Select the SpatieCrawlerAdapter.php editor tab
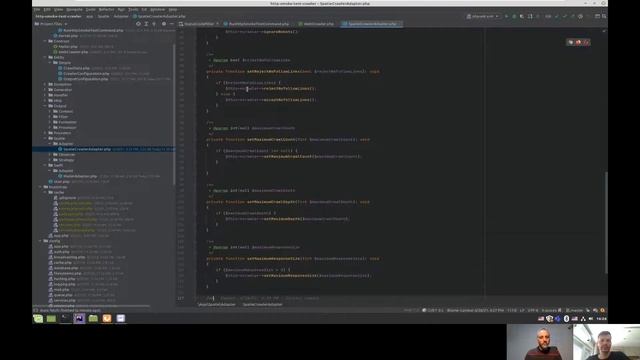Viewport: 640px width, 360px height. (371, 24)
